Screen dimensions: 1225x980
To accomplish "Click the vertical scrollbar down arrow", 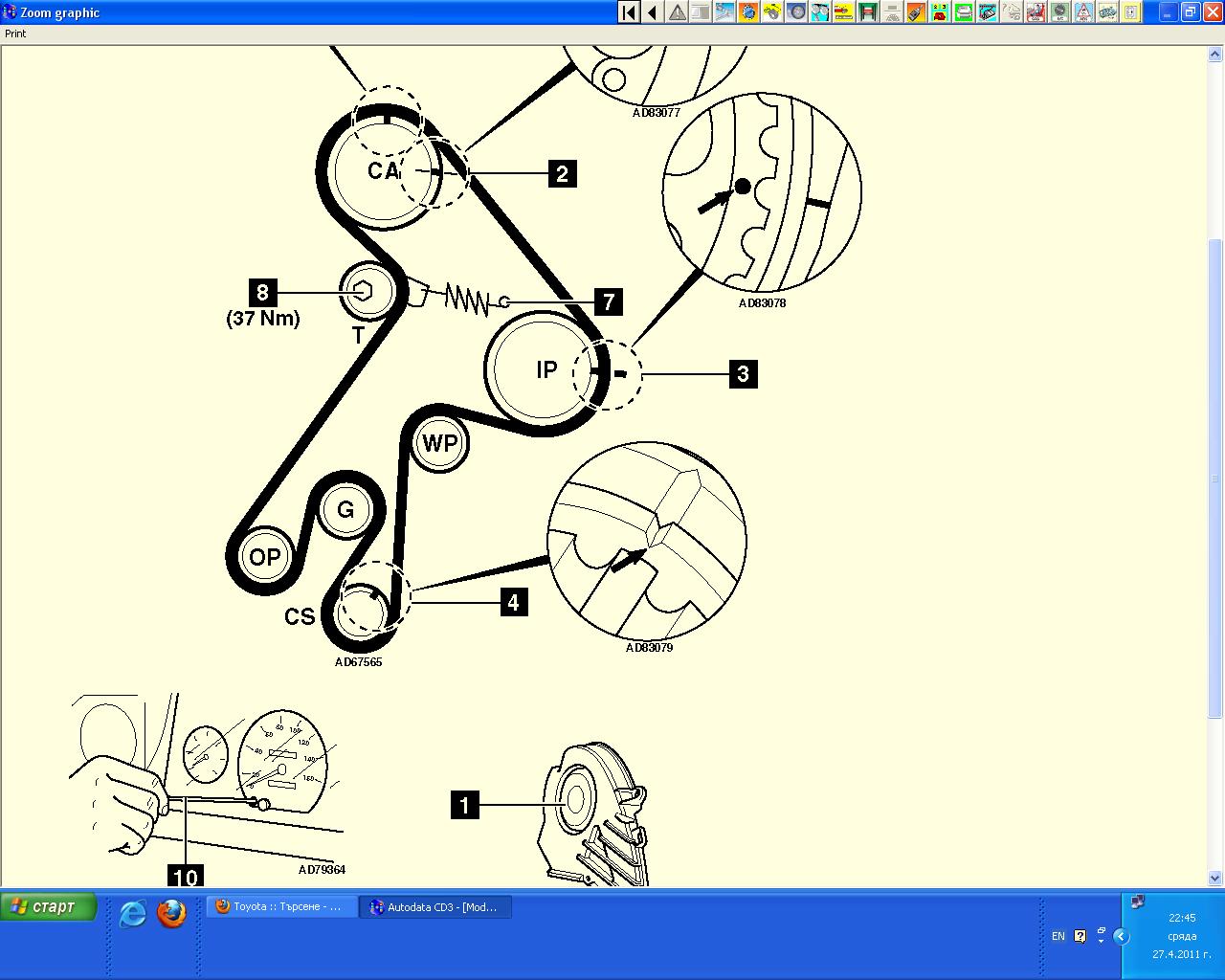I will coord(1215,878).
